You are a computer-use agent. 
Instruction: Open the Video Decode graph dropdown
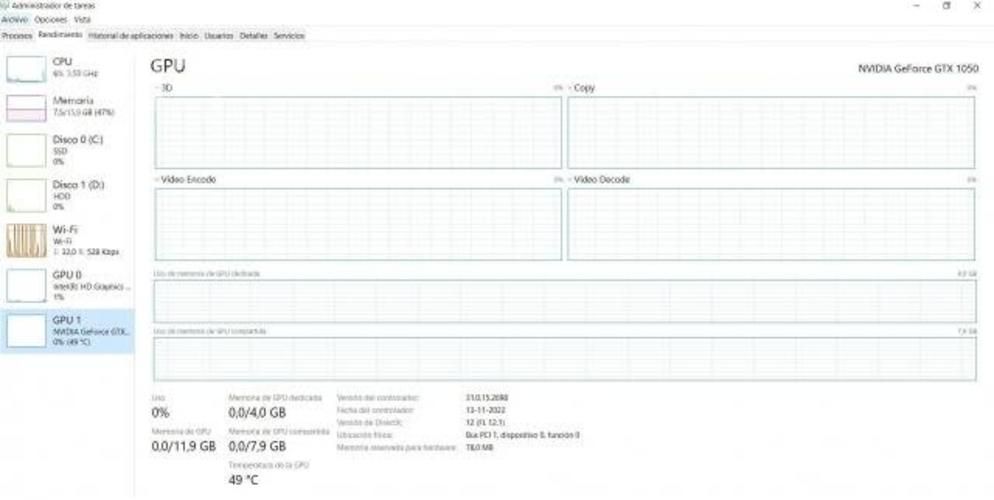(x=599, y=180)
